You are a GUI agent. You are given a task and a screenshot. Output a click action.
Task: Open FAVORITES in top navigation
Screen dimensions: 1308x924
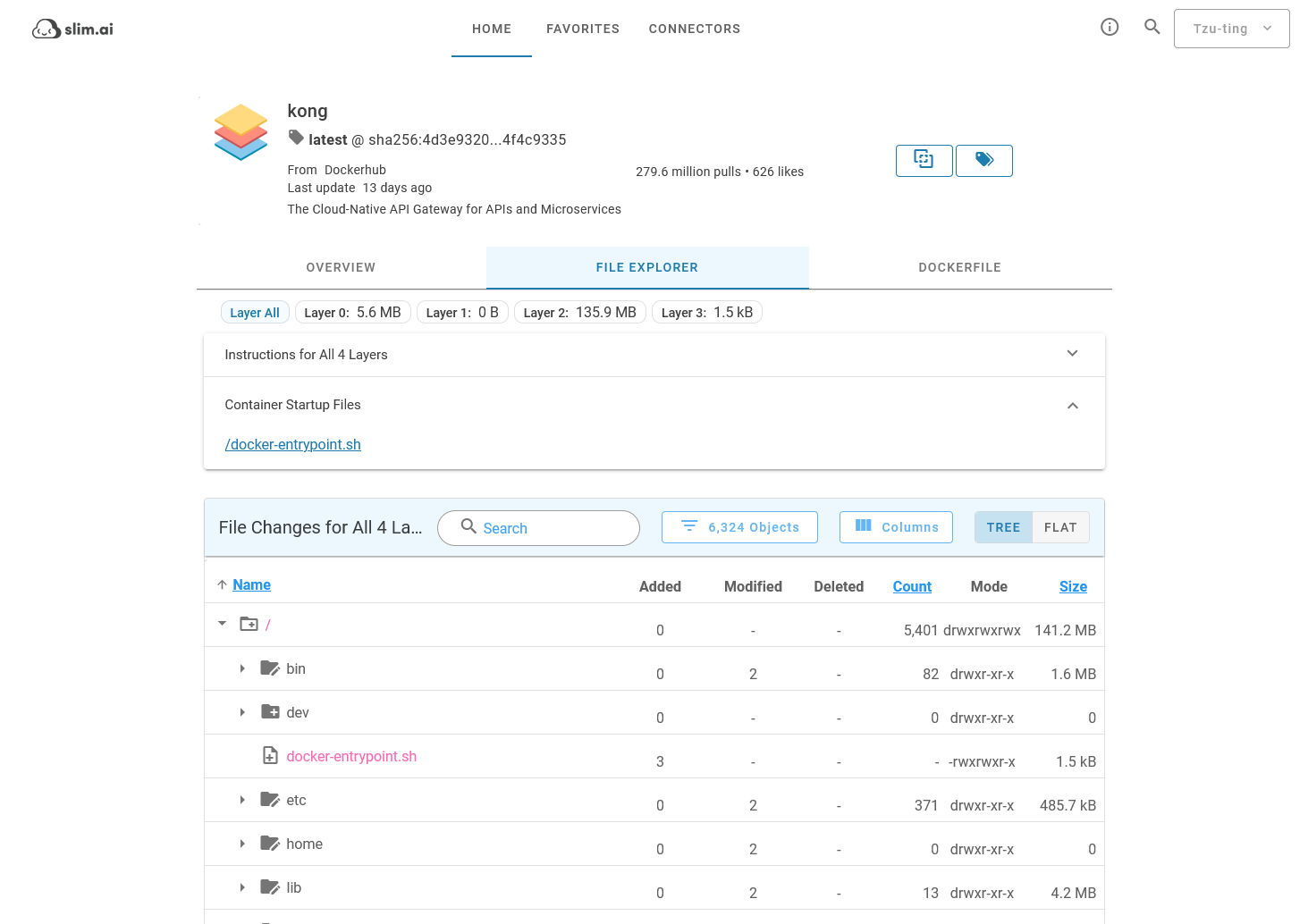coord(583,29)
